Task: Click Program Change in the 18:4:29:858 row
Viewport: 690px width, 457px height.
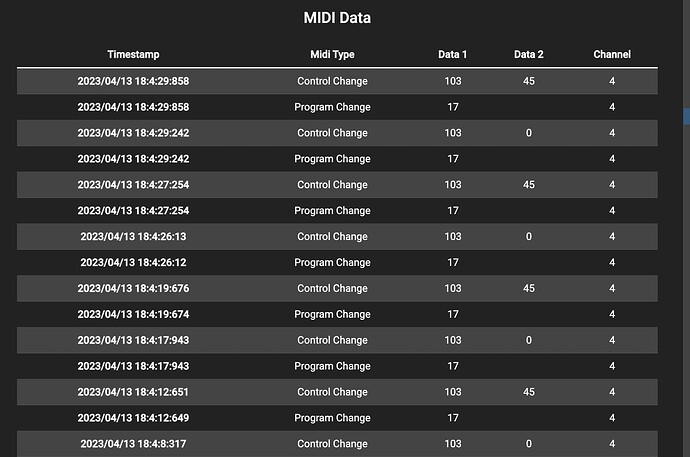Action: [x=332, y=107]
